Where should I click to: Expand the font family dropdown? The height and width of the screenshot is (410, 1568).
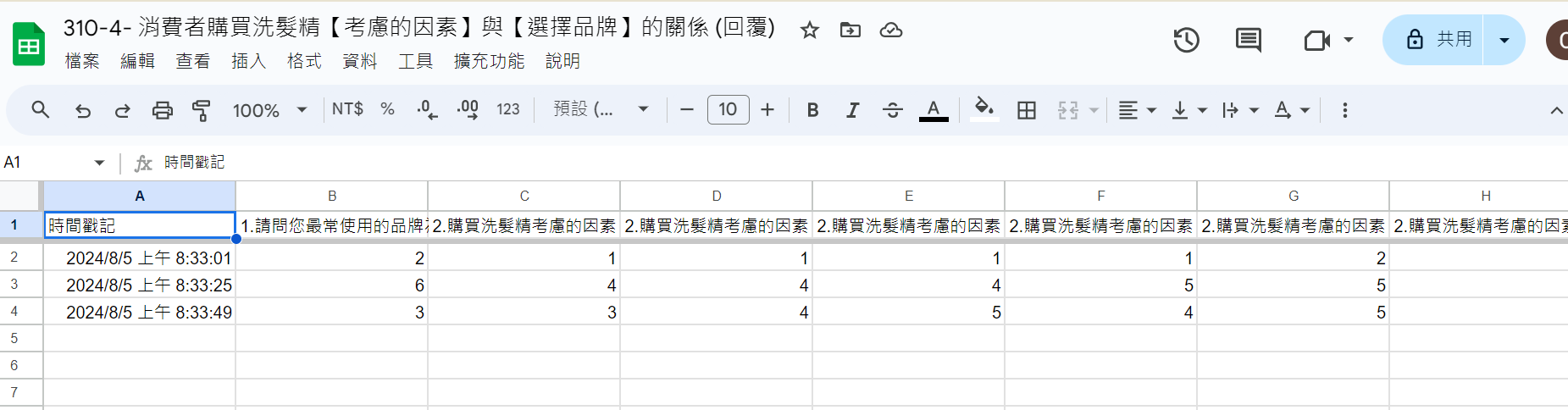(601, 110)
